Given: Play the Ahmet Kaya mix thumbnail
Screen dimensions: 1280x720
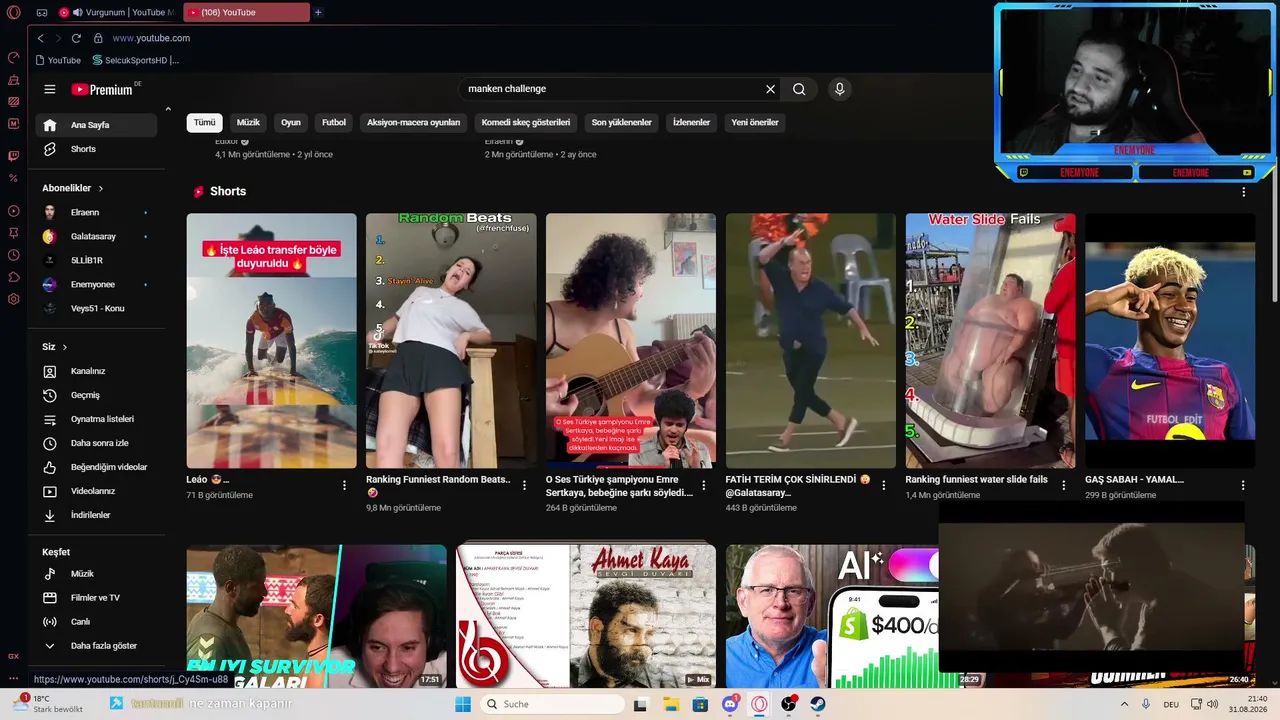Looking at the screenshot, I should point(586,616).
